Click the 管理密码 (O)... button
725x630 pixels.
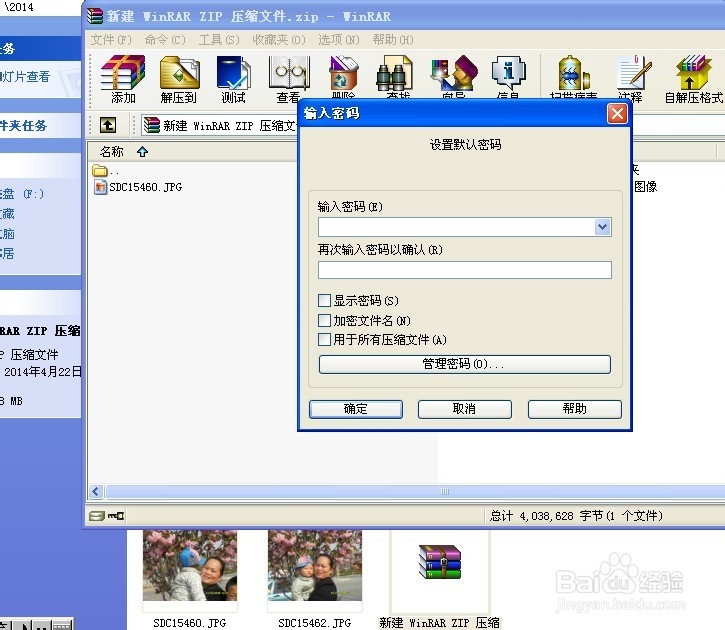[465, 364]
